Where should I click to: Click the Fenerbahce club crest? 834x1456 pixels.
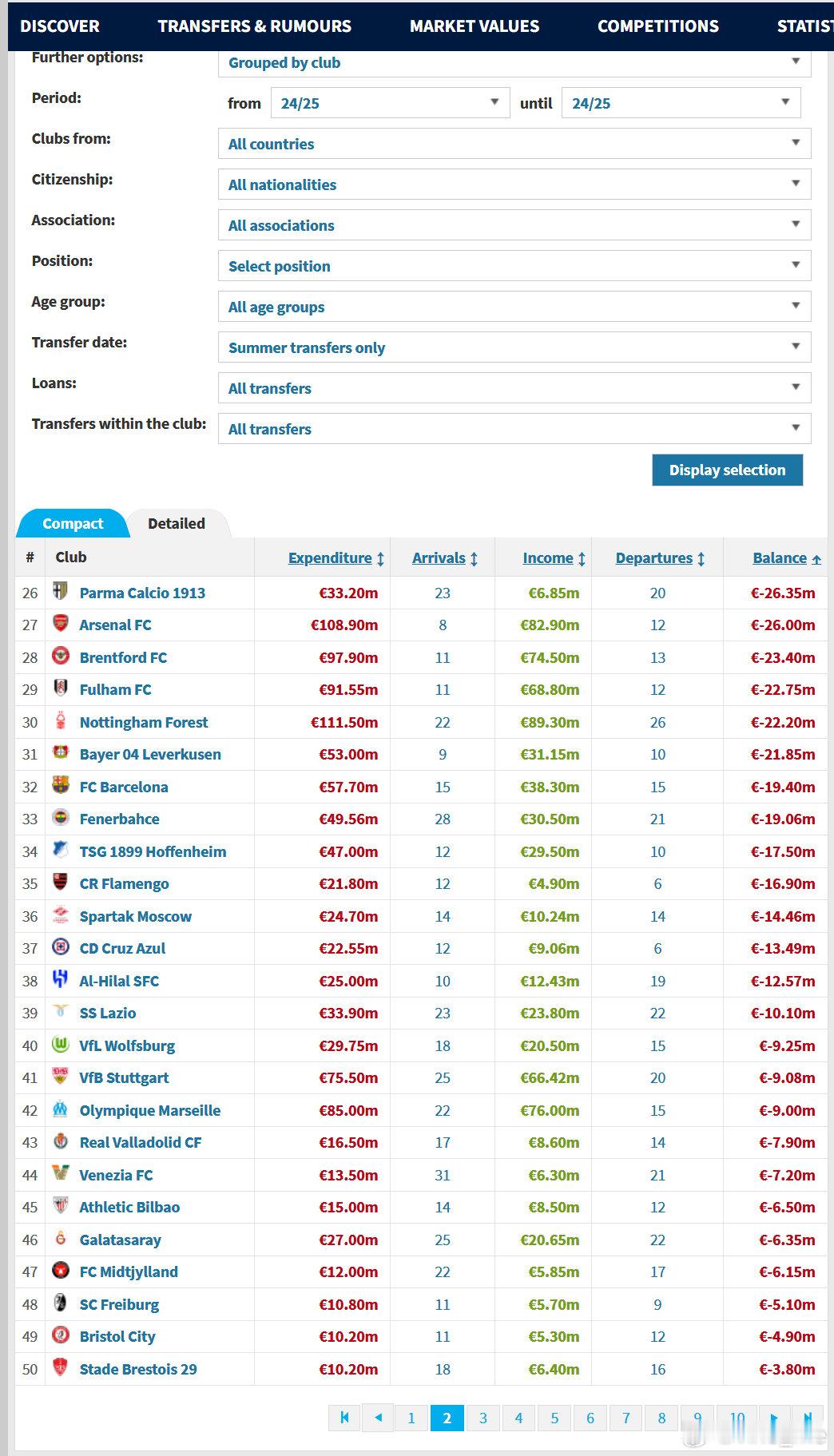click(60, 817)
